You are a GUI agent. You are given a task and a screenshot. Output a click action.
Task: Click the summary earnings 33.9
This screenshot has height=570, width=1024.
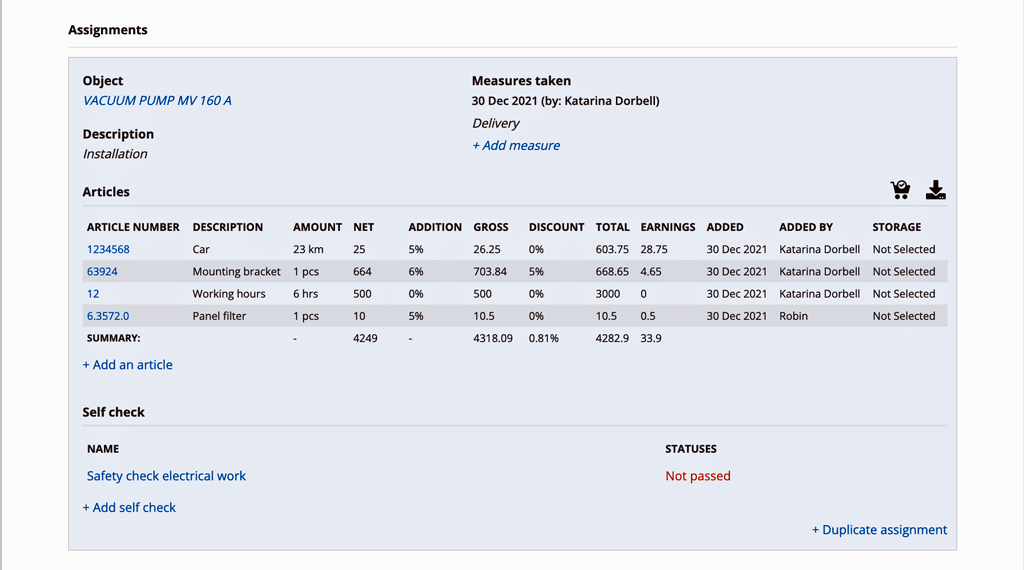[651, 338]
